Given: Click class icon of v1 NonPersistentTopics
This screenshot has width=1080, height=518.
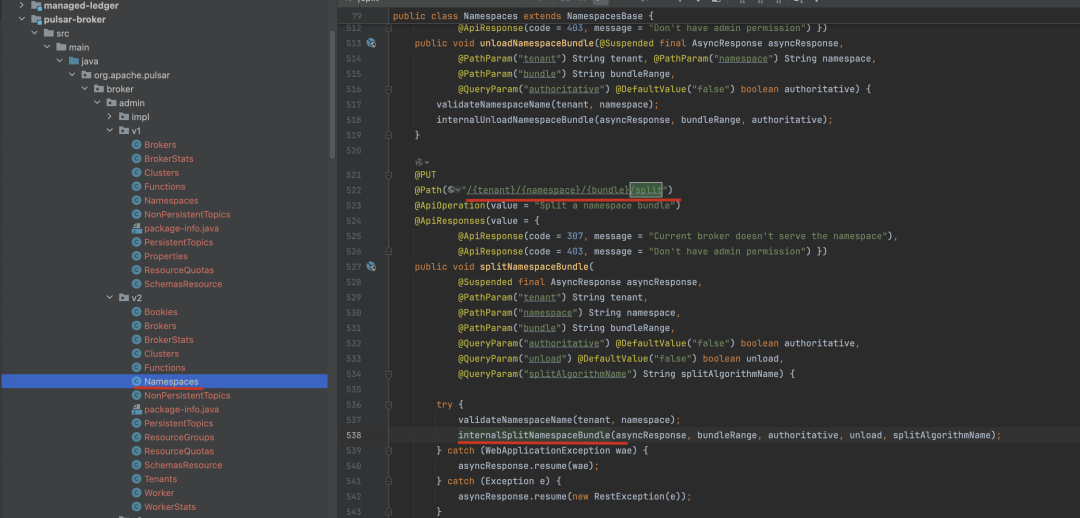Looking at the screenshot, I should [x=136, y=214].
